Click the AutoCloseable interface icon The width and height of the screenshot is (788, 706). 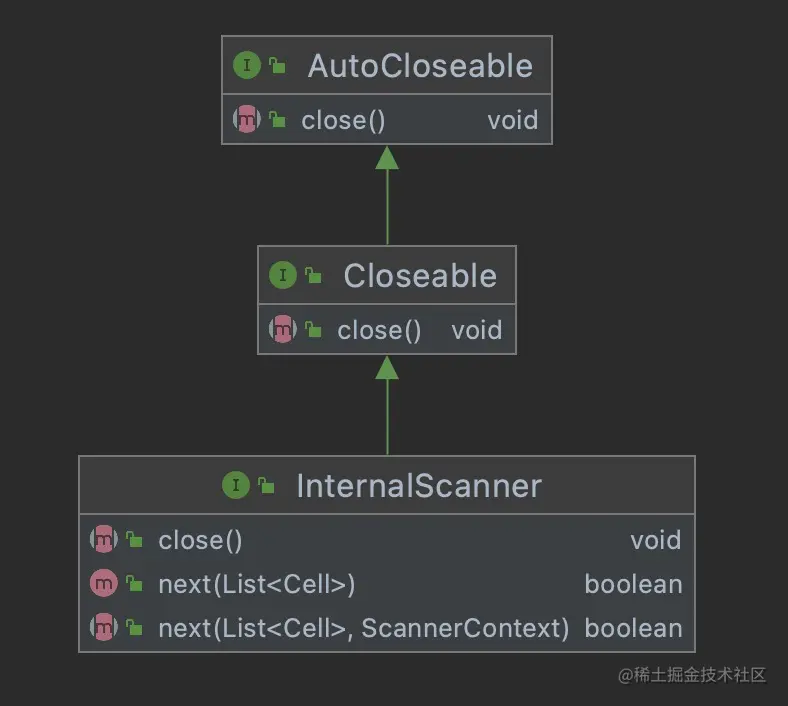tap(246, 66)
